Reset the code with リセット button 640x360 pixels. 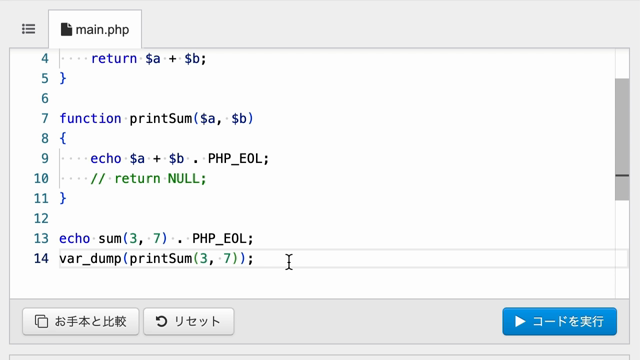[x=189, y=321]
